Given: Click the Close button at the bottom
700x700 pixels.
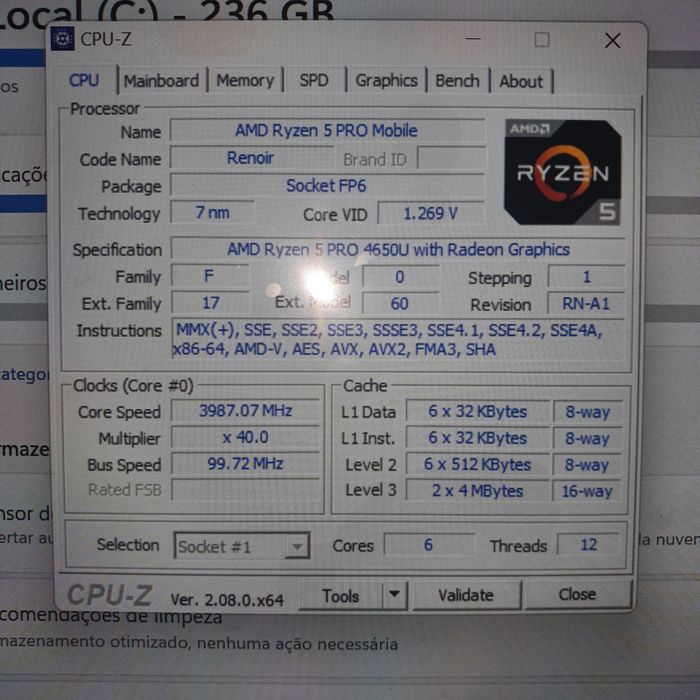Looking at the screenshot, I should tap(577, 594).
